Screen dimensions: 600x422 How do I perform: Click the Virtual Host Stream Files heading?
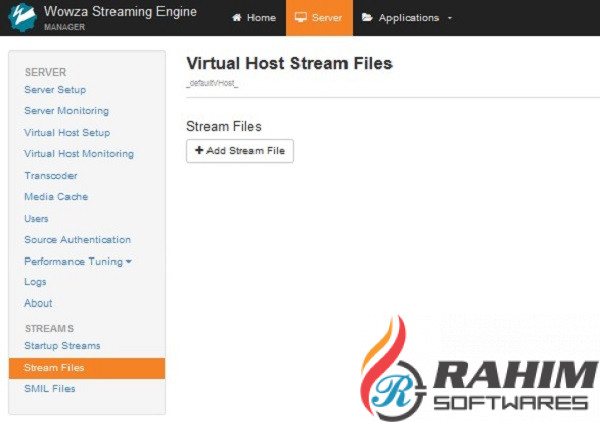point(289,64)
